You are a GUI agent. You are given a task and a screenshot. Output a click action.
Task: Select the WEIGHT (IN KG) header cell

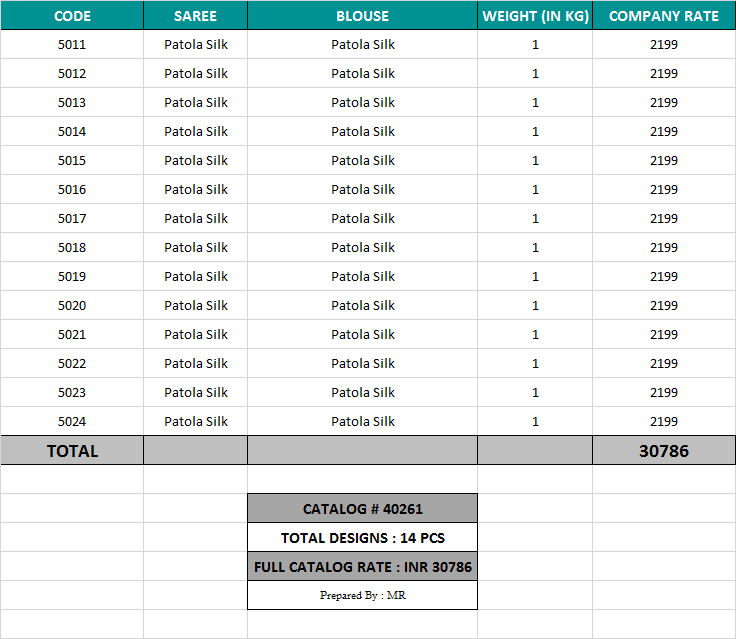(535, 16)
